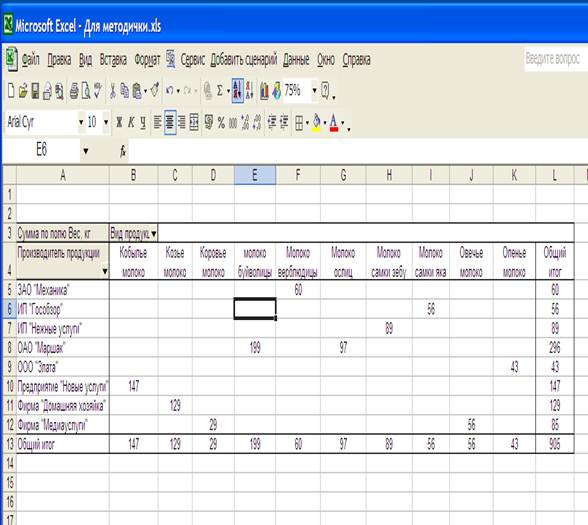Open the Сервис menu

(x=193, y=60)
